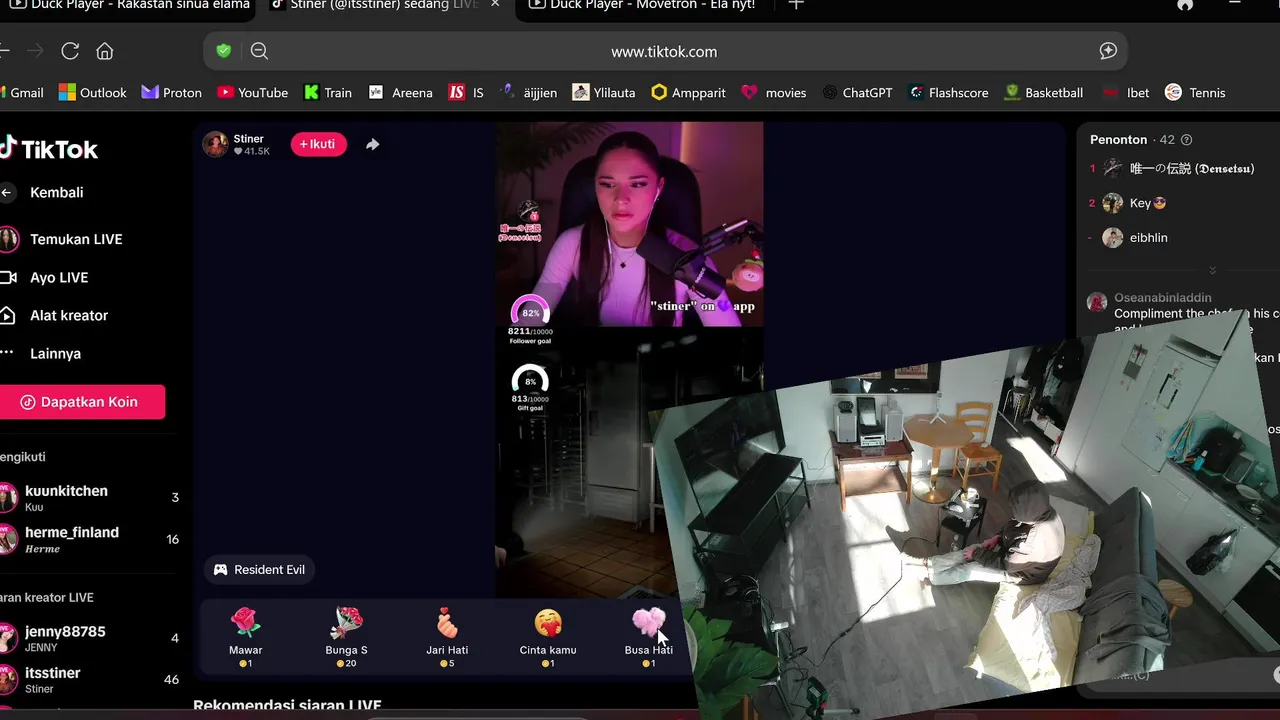Reload the page with the refresh icon
Screen dimensions: 1280x720
[x=70, y=51]
